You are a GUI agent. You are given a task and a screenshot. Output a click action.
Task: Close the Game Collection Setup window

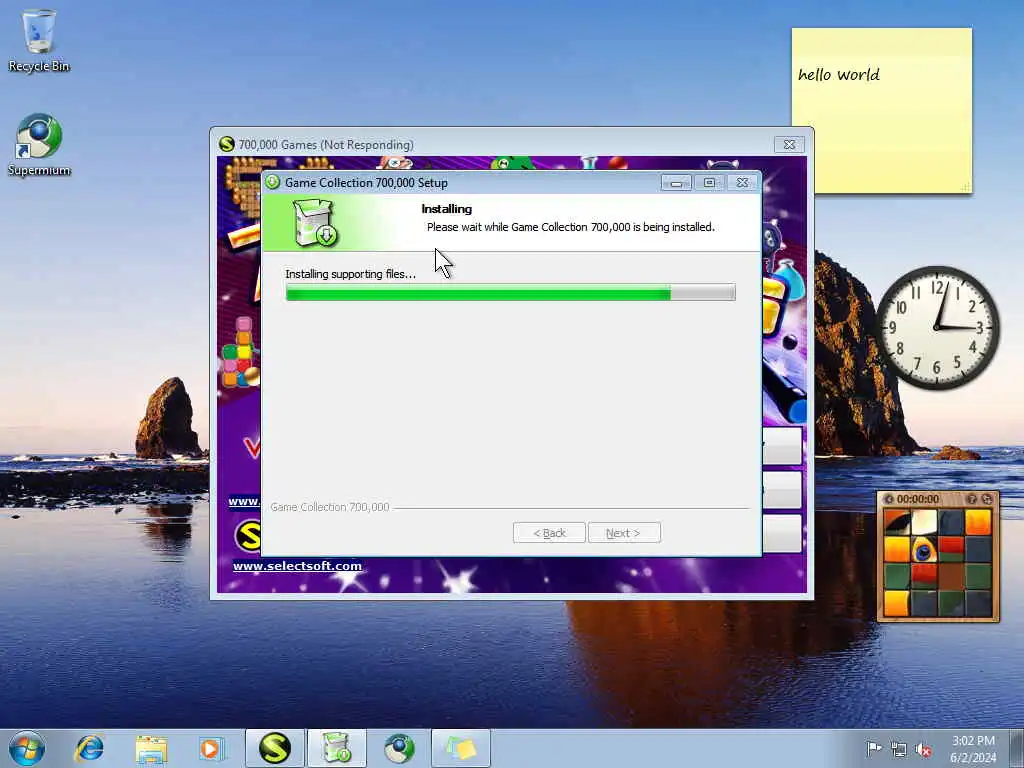pos(743,183)
